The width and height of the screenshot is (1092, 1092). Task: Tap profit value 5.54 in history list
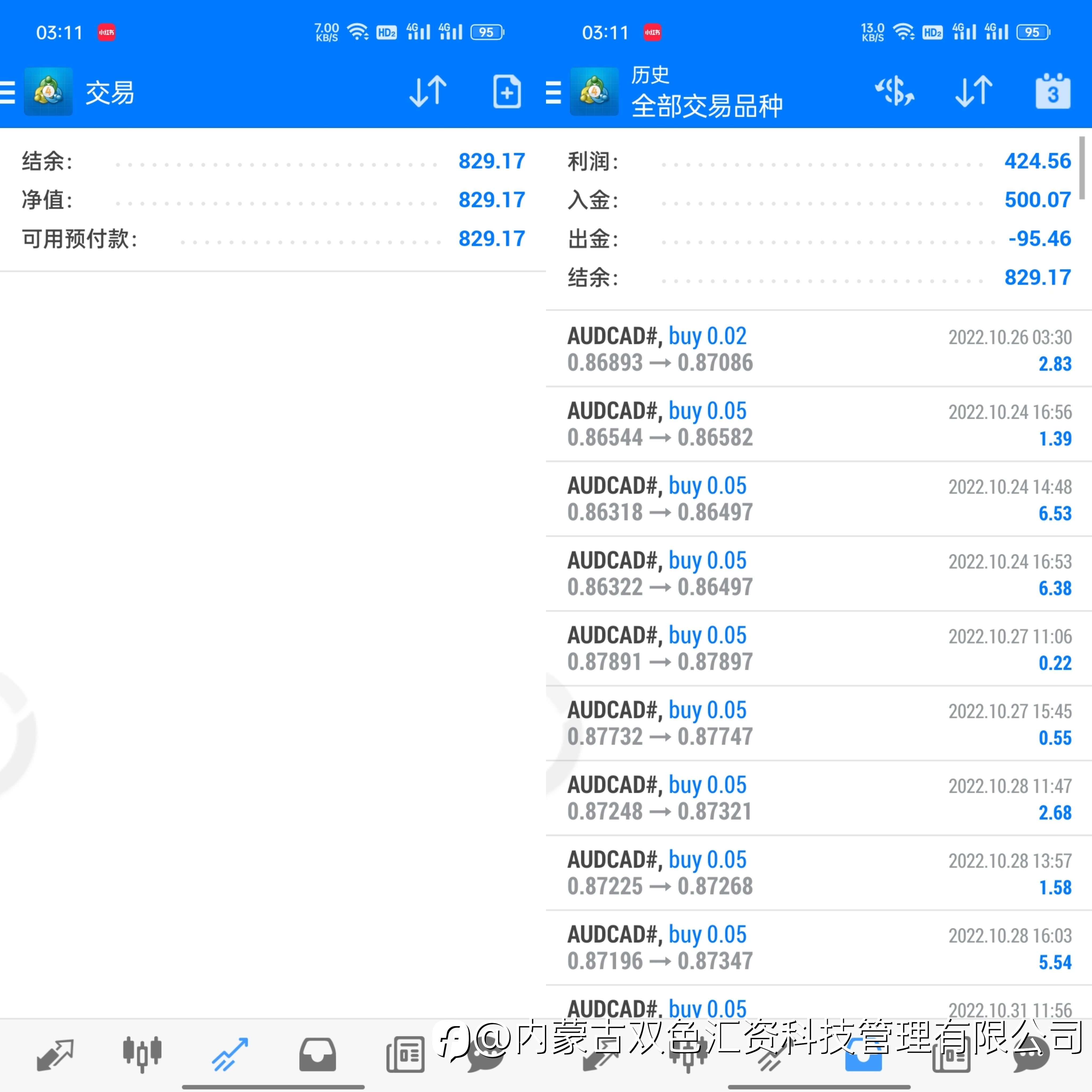click(x=1055, y=963)
